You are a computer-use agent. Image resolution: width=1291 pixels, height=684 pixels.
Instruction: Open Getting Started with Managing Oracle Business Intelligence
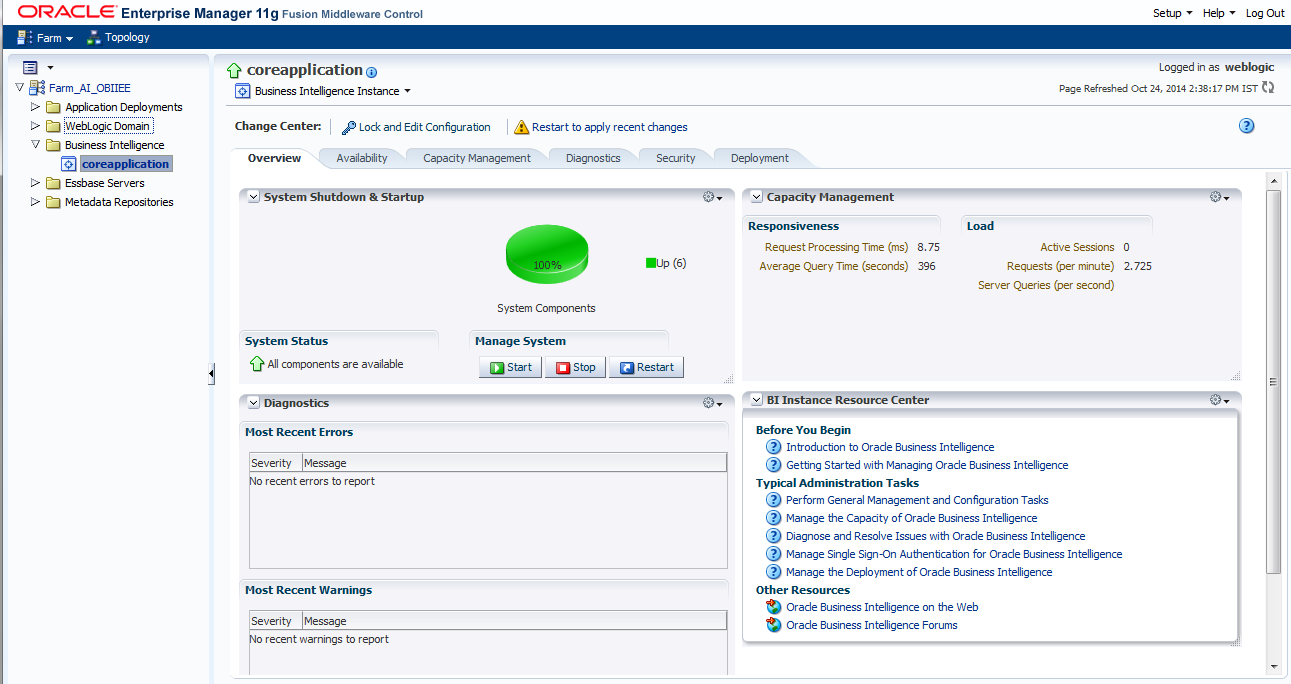(x=927, y=465)
